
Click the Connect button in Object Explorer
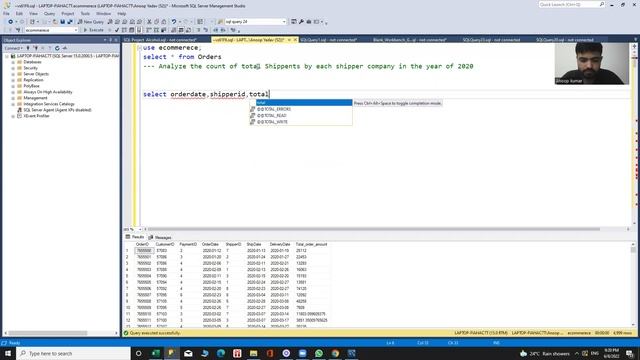[13, 48]
